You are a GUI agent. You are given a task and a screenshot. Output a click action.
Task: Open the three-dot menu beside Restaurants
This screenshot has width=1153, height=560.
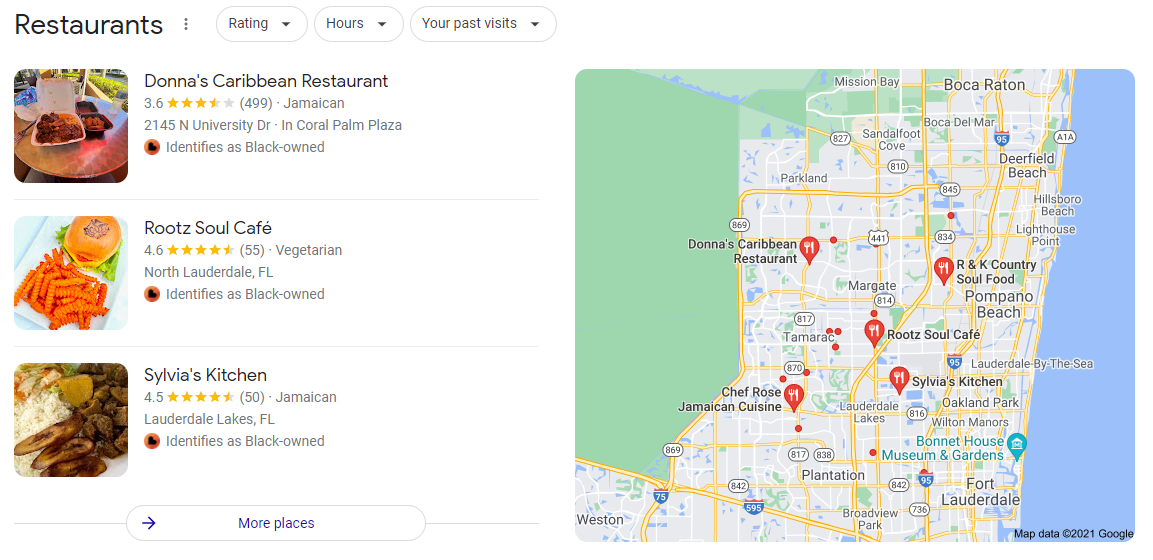(186, 24)
